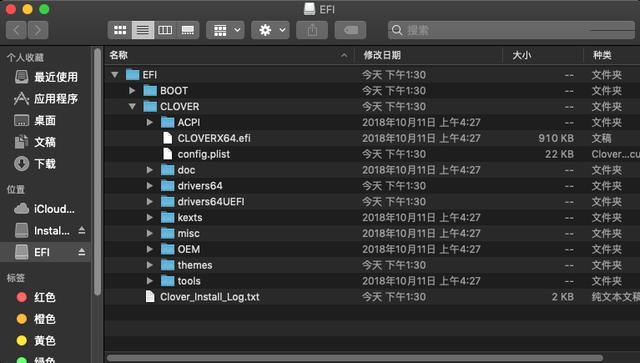
Task: Select the CLOVERX64.efi file icon
Action: [x=167, y=138]
